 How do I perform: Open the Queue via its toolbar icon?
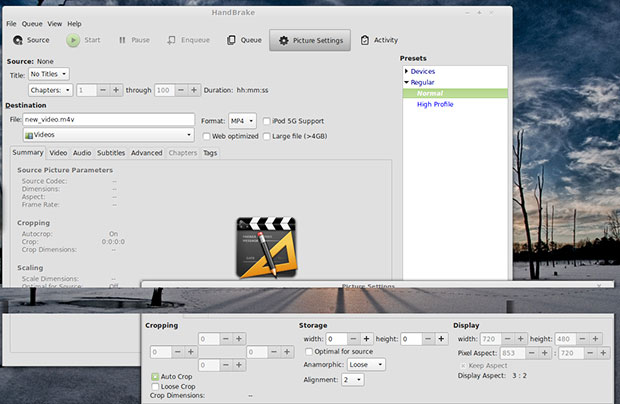tap(231, 40)
